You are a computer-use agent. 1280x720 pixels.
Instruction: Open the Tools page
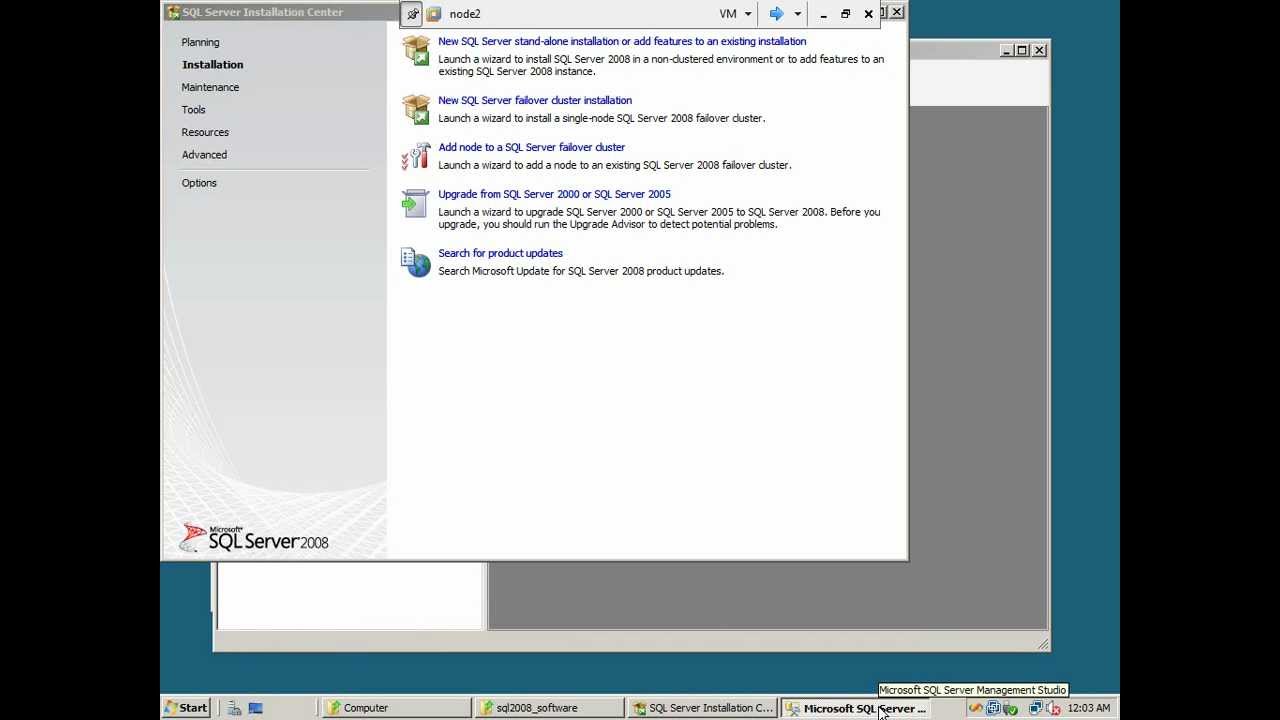coord(193,109)
